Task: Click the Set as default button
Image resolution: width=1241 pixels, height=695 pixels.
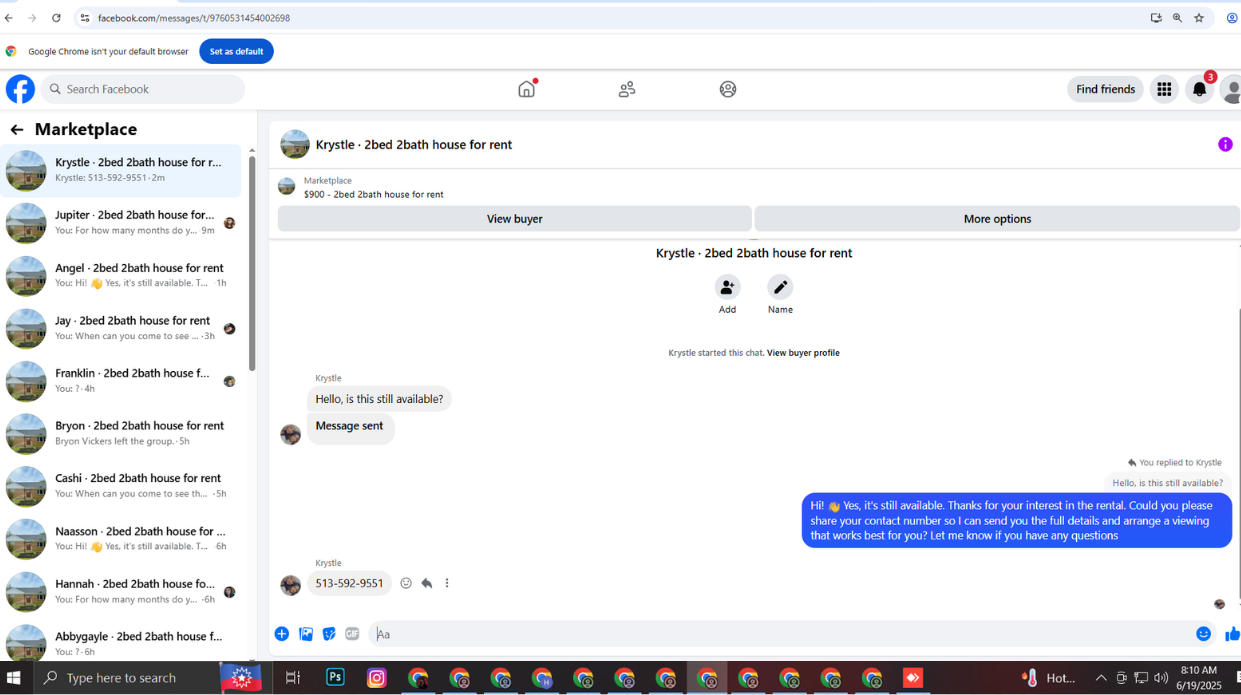Action: coord(236,51)
